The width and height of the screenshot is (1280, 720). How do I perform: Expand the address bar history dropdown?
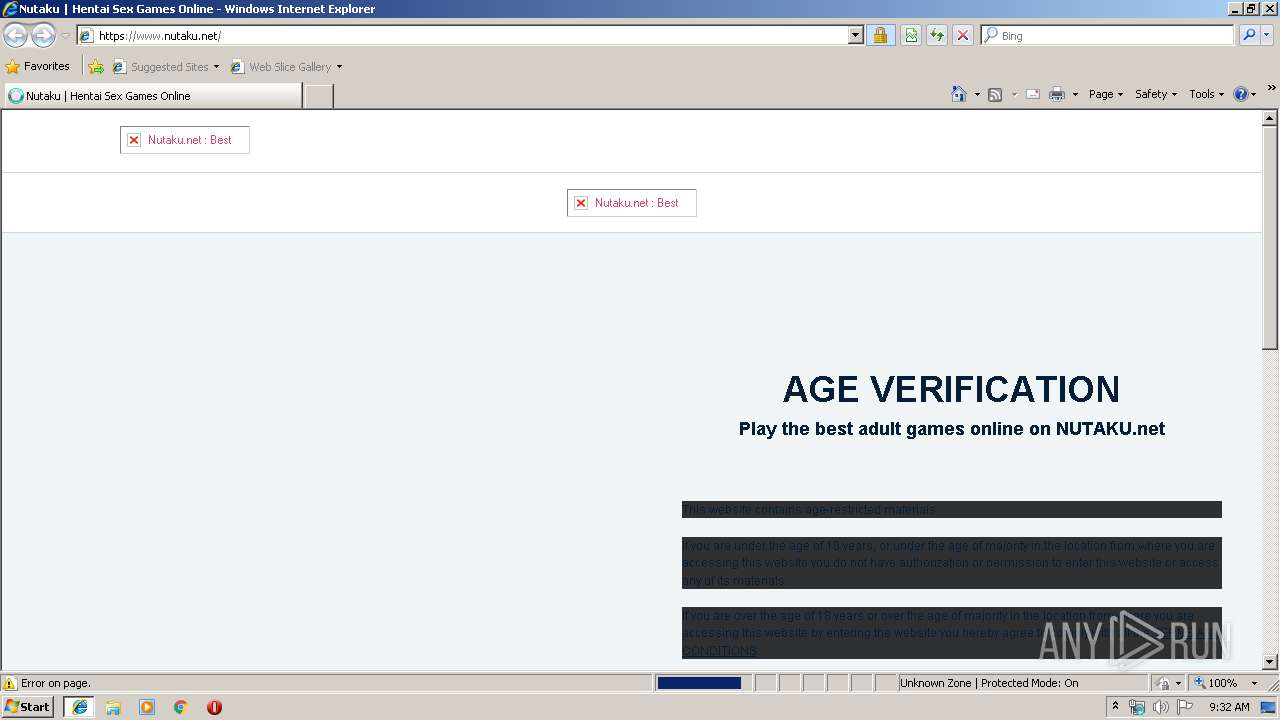point(855,36)
